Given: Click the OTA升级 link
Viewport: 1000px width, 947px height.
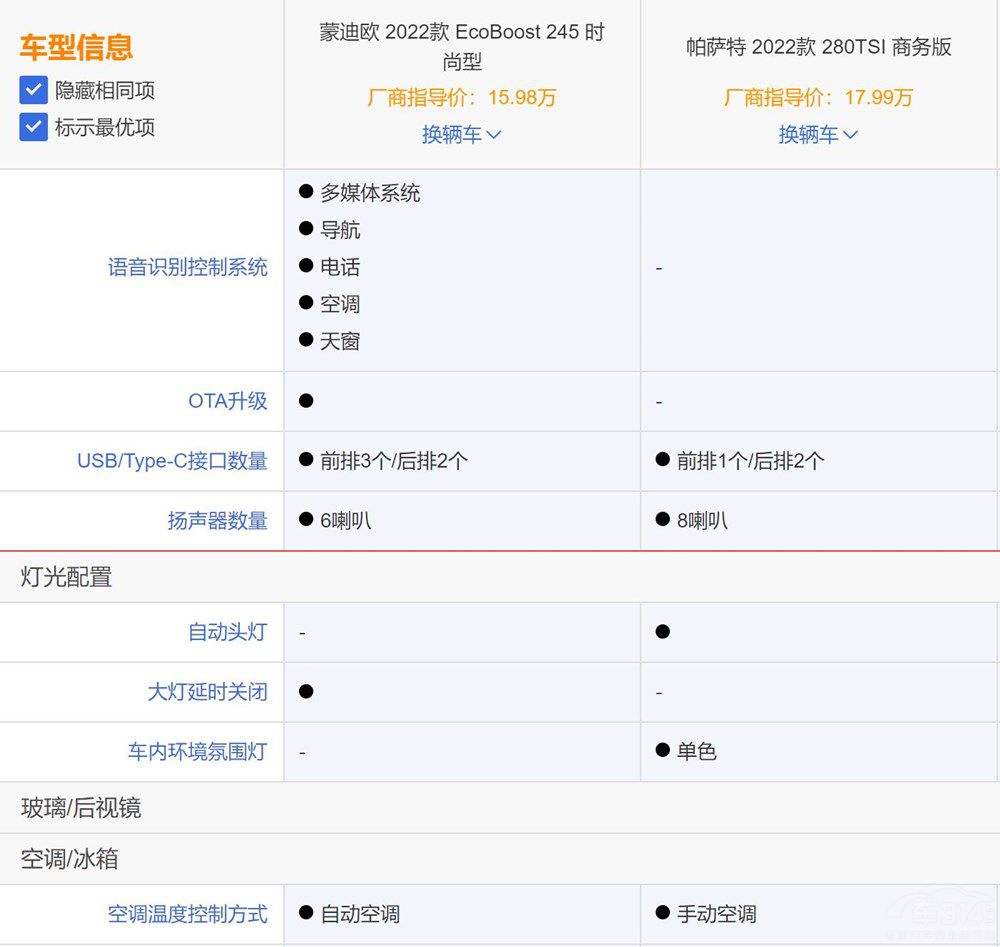Looking at the screenshot, I should (x=228, y=401).
